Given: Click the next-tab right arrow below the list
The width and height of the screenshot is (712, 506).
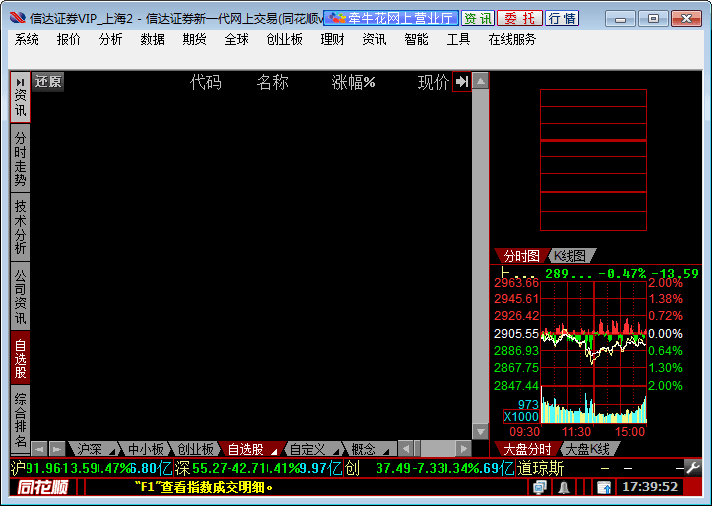Looking at the screenshot, I should point(57,449).
